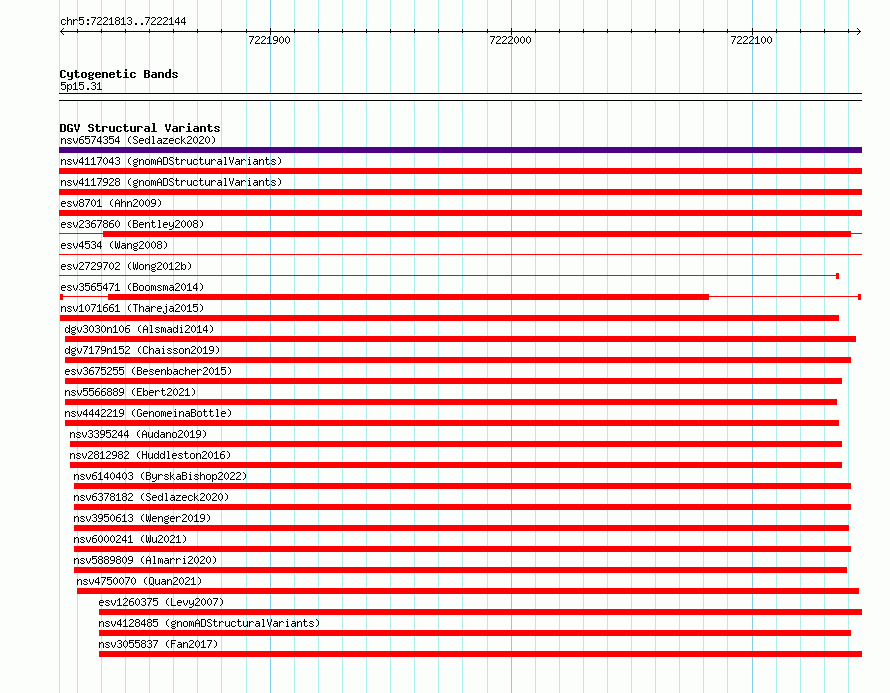890x693 pixels.
Task: Select the red bar under esv8701
Action: [x=460, y=213]
